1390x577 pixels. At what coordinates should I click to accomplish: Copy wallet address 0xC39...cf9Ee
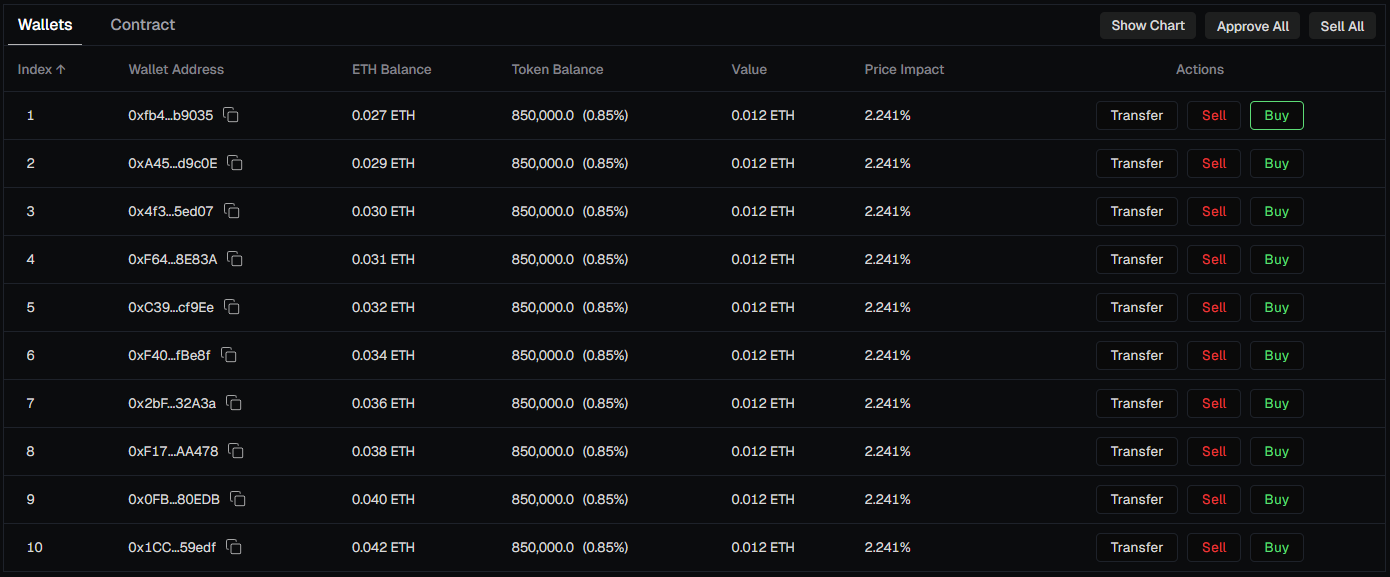[x=232, y=307]
